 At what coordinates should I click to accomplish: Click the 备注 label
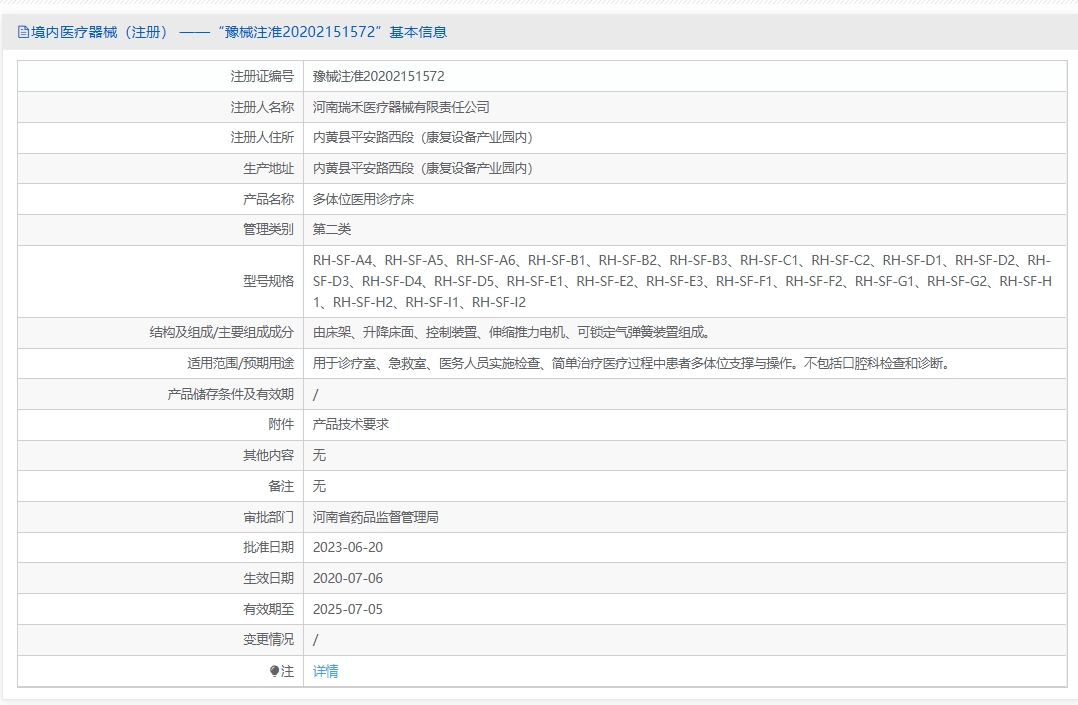click(x=280, y=486)
